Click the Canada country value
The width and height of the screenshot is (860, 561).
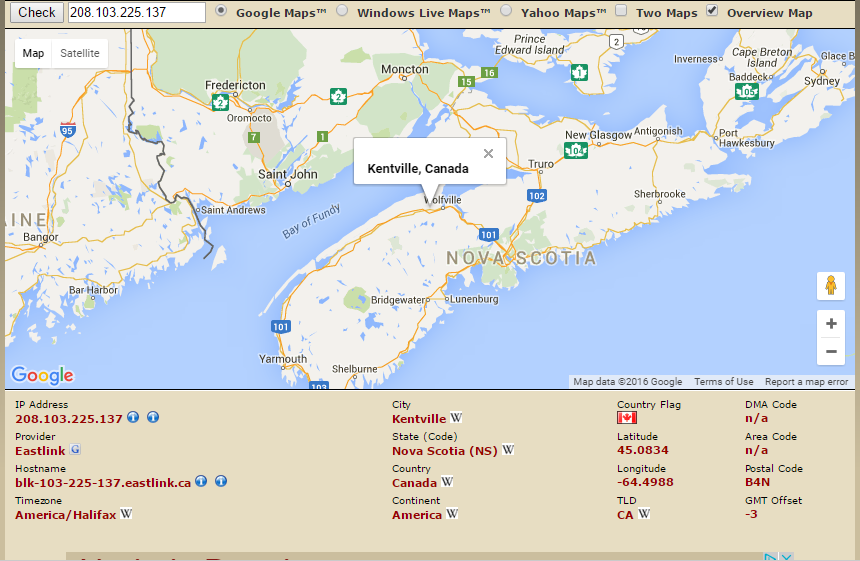415,483
